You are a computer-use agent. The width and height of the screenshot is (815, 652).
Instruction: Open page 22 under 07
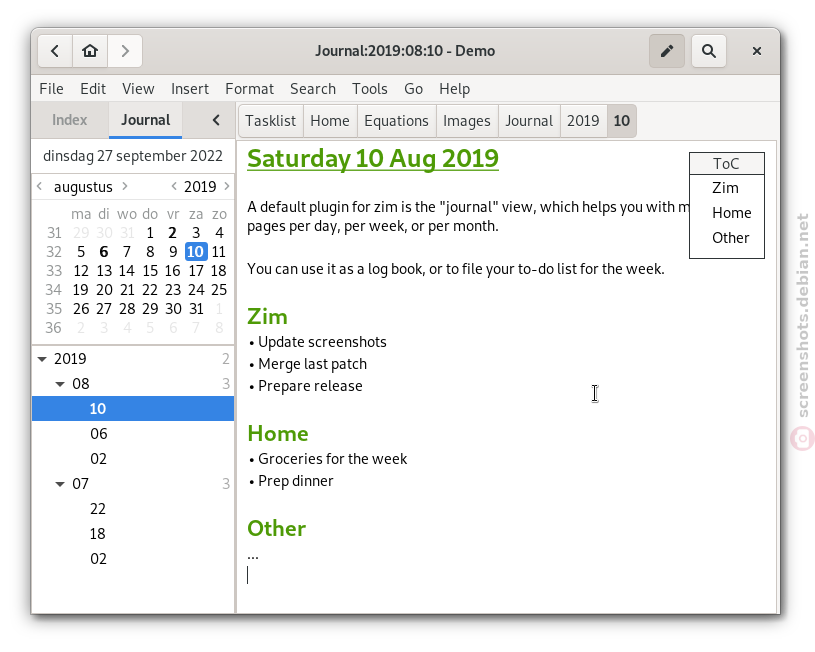pos(133,508)
